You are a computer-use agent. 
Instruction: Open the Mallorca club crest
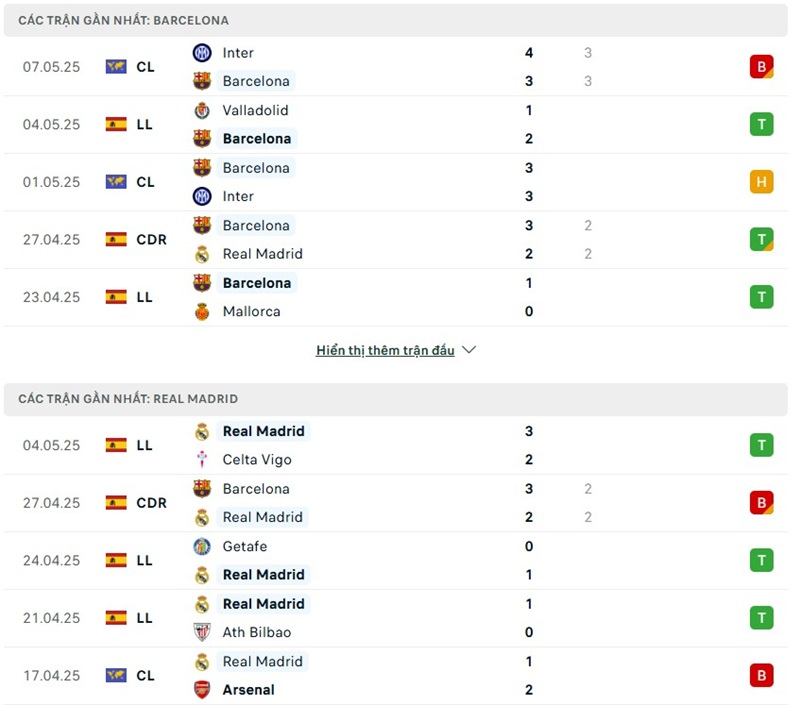tap(202, 311)
